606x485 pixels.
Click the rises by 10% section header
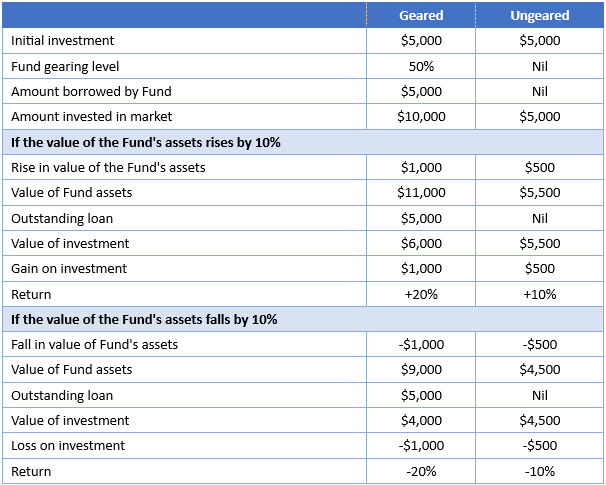(x=146, y=142)
